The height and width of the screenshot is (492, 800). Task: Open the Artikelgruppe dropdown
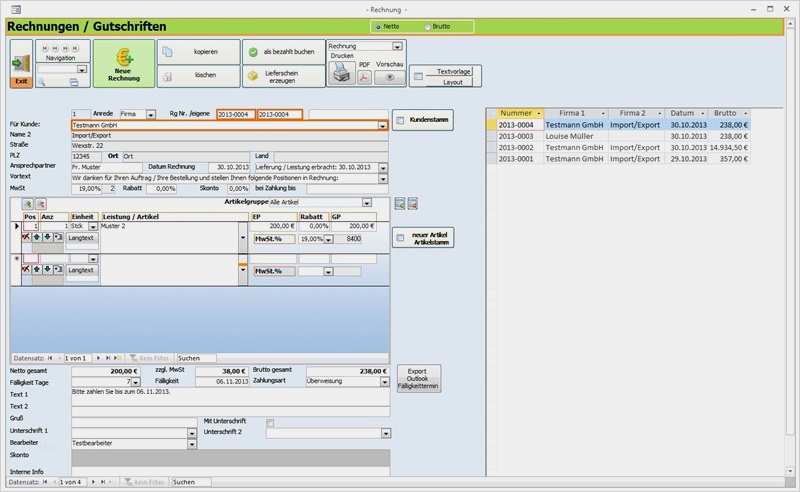coord(367,202)
